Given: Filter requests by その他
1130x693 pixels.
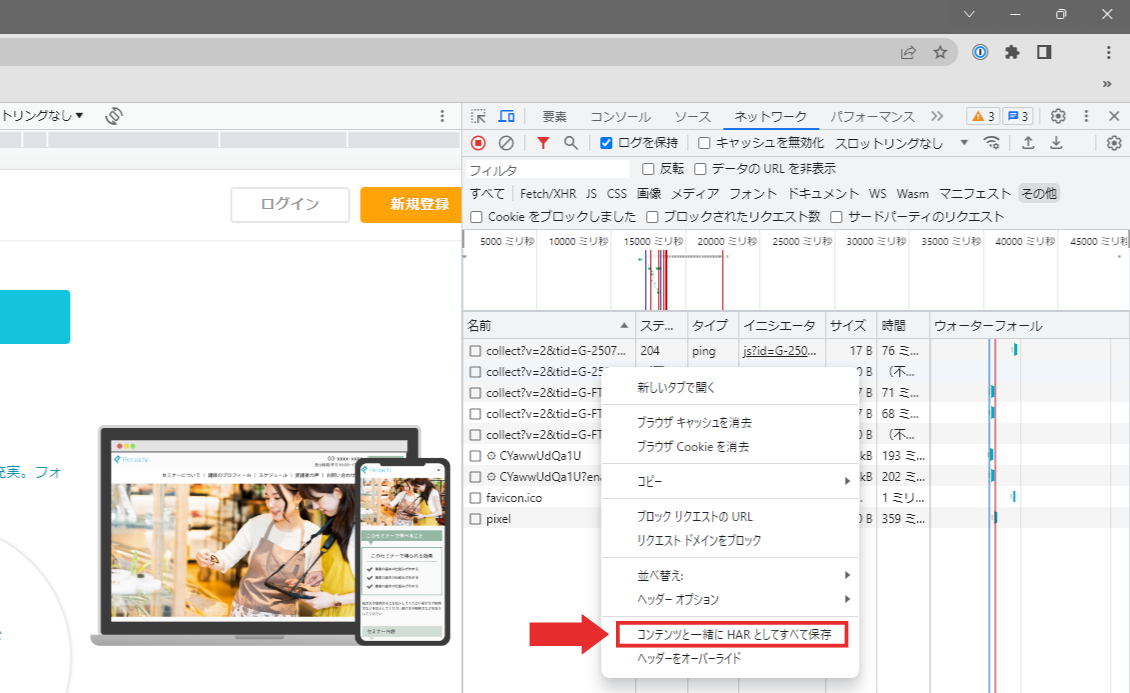Looking at the screenshot, I should [x=1038, y=193].
